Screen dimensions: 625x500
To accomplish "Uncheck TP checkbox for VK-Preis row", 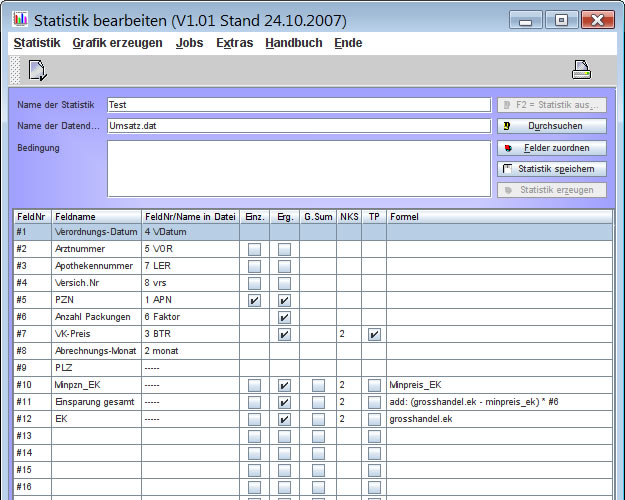I will (x=374, y=334).
